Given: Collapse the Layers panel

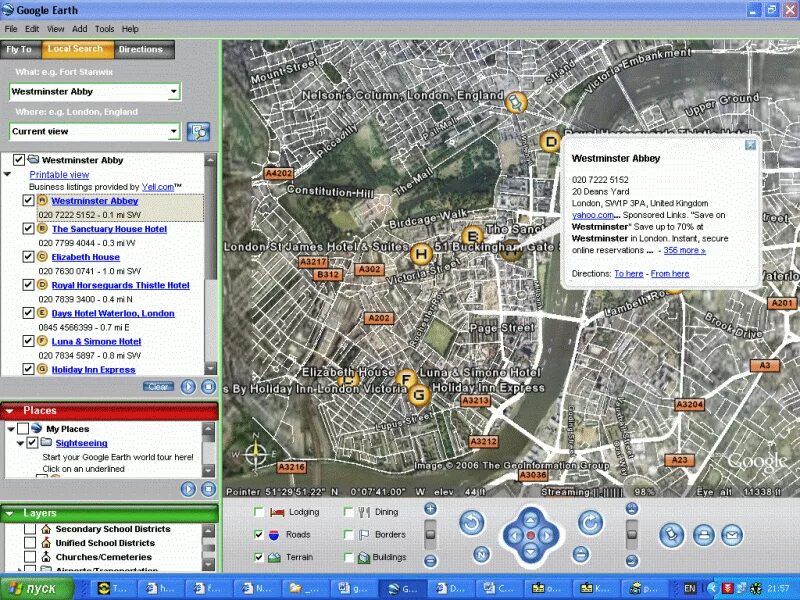Looking at the screenshot, I should [9, 513].
